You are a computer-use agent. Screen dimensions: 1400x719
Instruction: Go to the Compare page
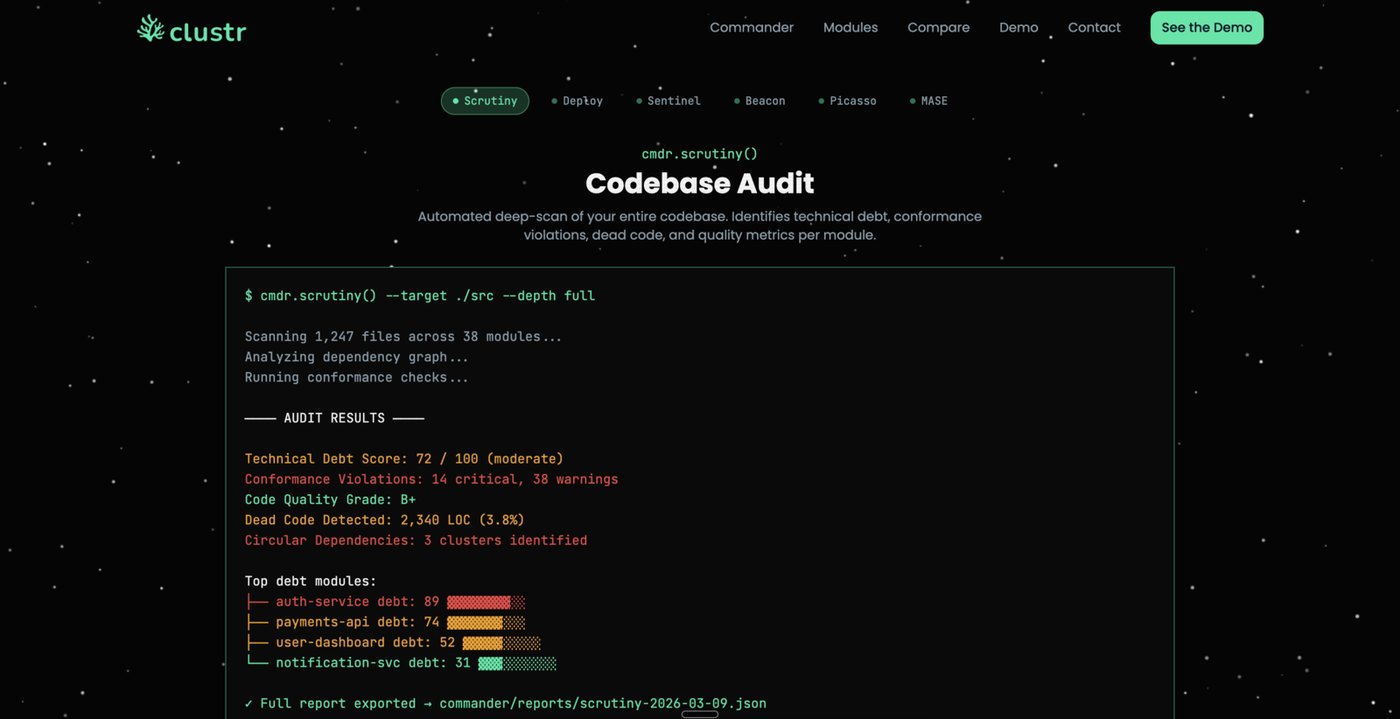pos(939,28)
